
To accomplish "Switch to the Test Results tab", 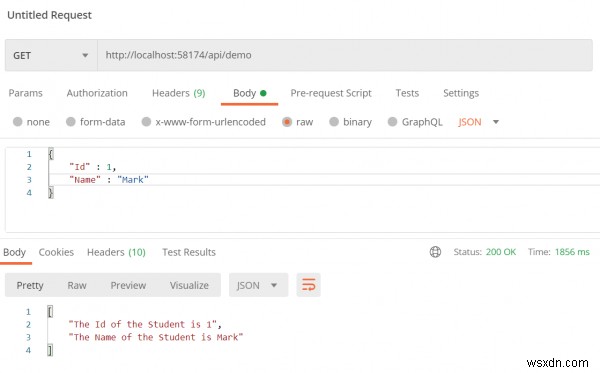I will (x=189, y=252).
